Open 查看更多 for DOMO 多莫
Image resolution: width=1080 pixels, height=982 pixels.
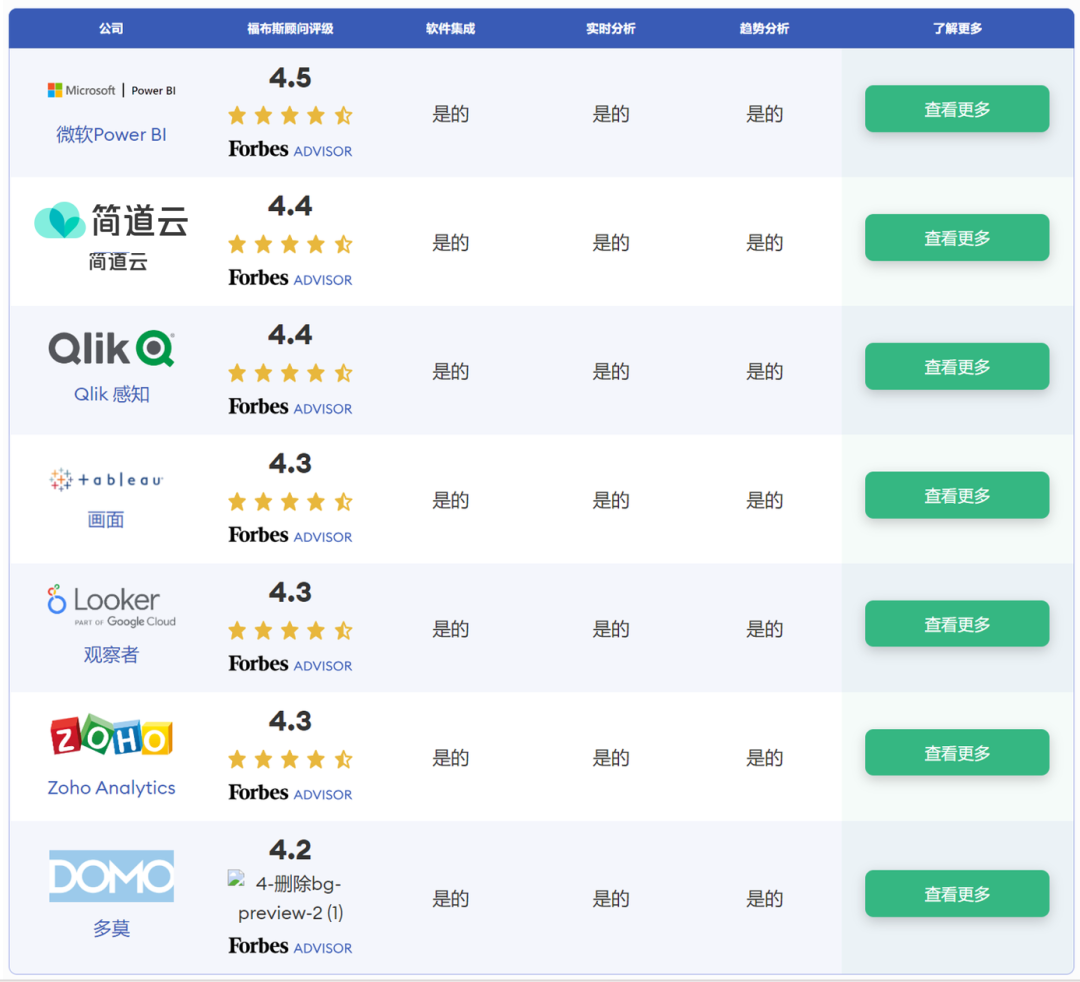(957, 894)
